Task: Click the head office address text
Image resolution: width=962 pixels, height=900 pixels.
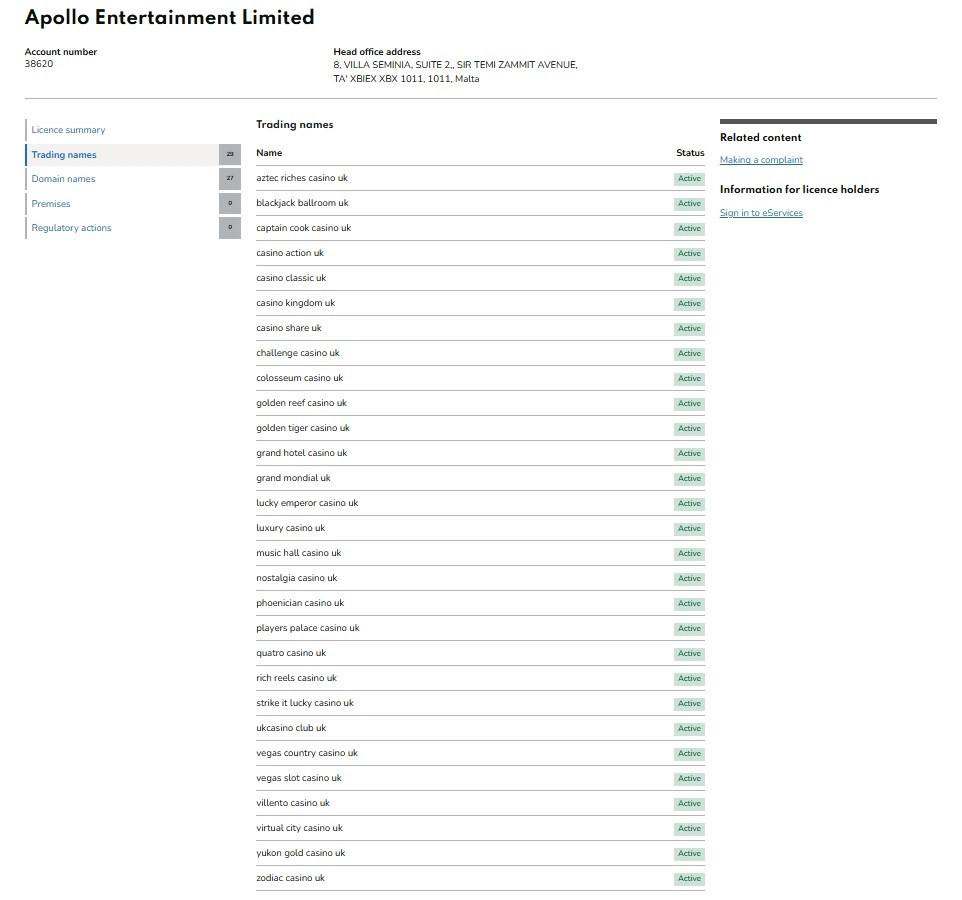Action: click(x=455, y=72)
